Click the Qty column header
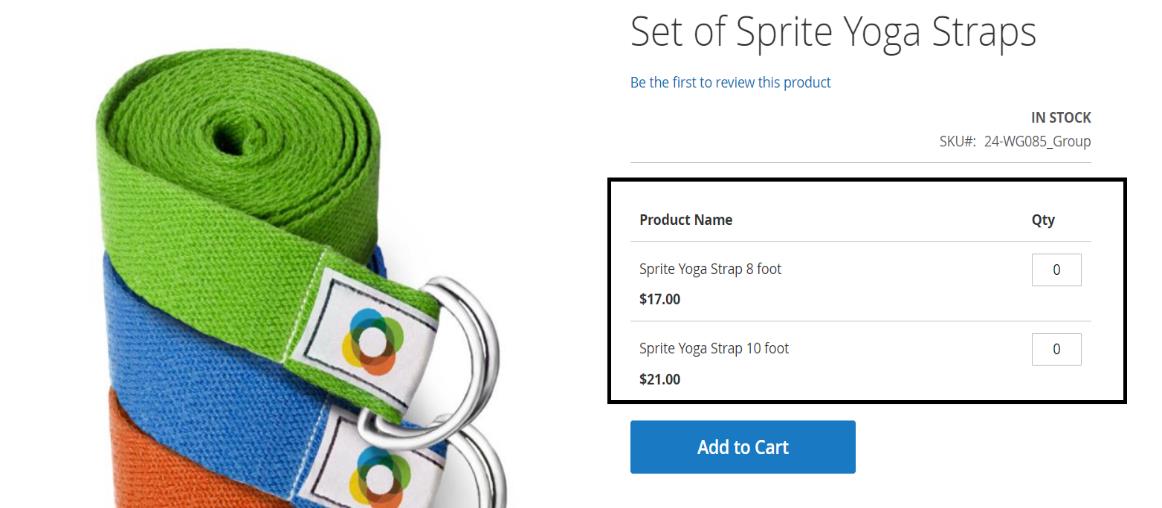The height and width of the screenshot is (508, 1162). [1043, 220]
